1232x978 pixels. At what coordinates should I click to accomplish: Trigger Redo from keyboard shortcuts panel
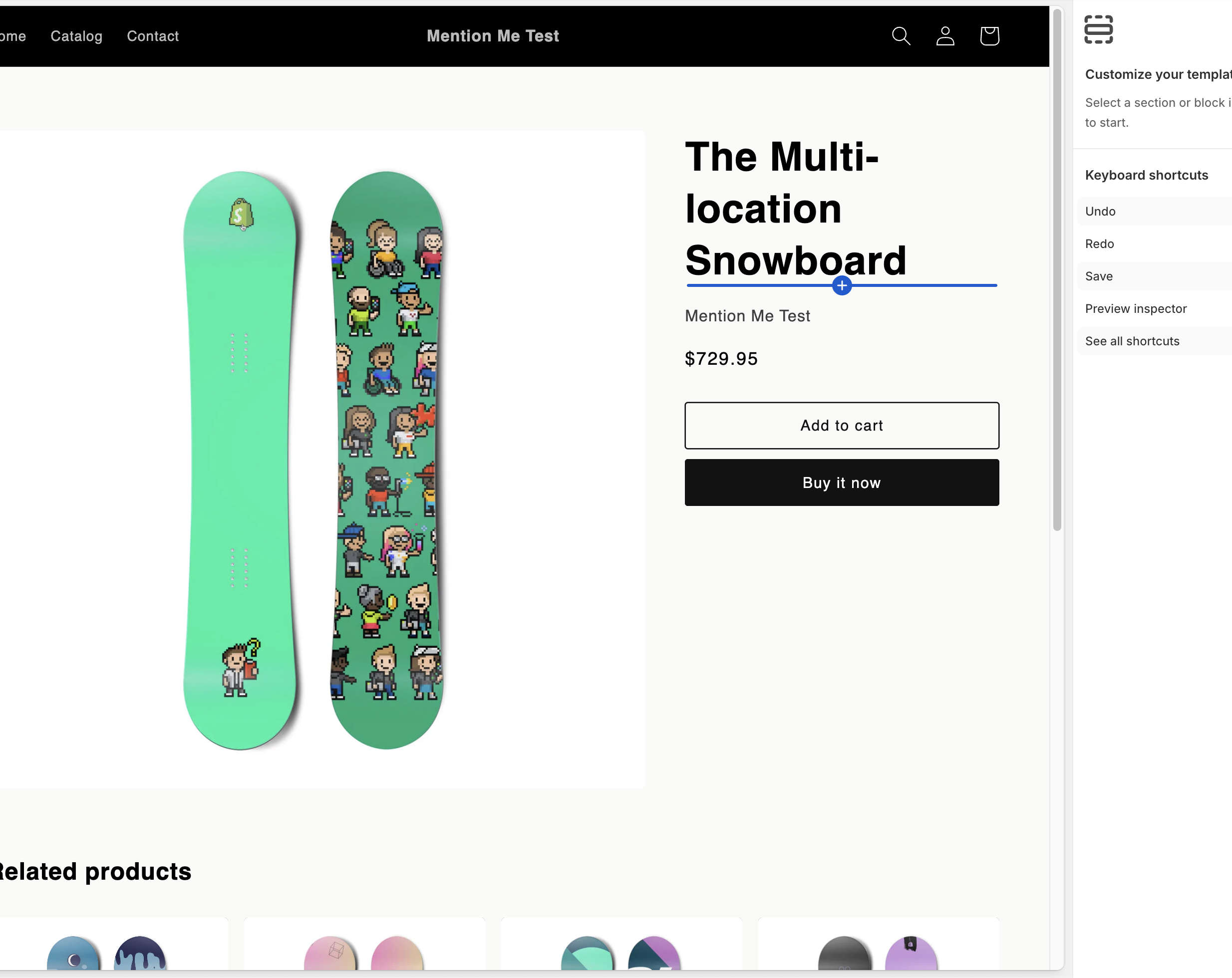click(x=1099, y=244)
